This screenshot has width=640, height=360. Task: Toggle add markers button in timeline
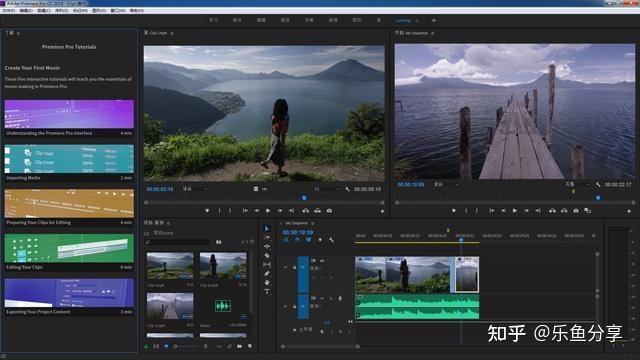(320, 240)
